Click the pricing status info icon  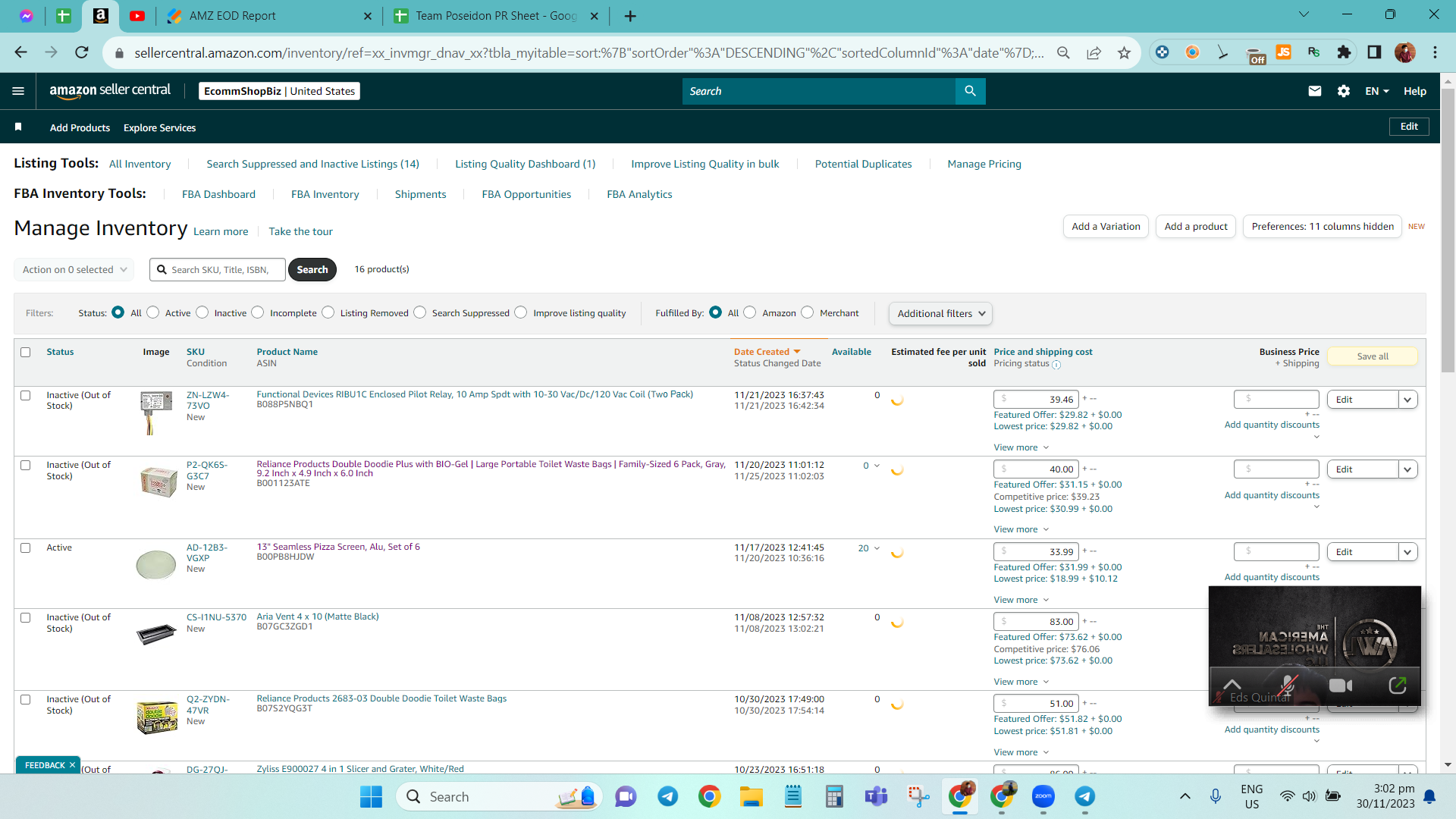(1056, 365)
